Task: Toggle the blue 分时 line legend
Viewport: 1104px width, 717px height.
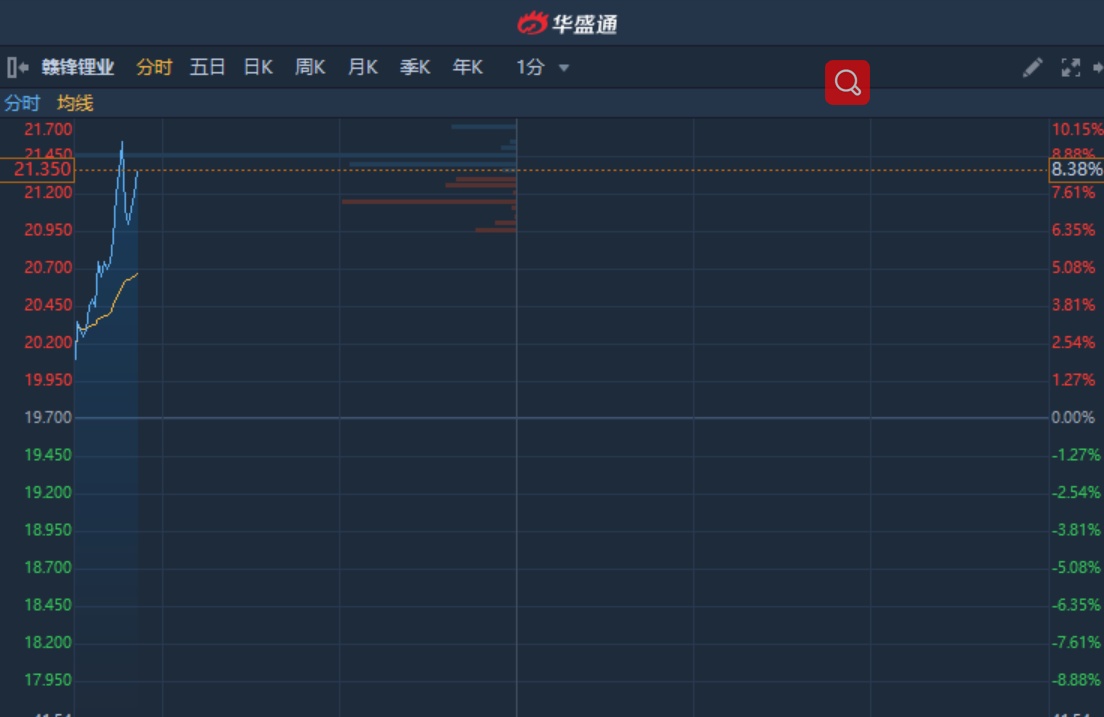Action: (22, 104)
